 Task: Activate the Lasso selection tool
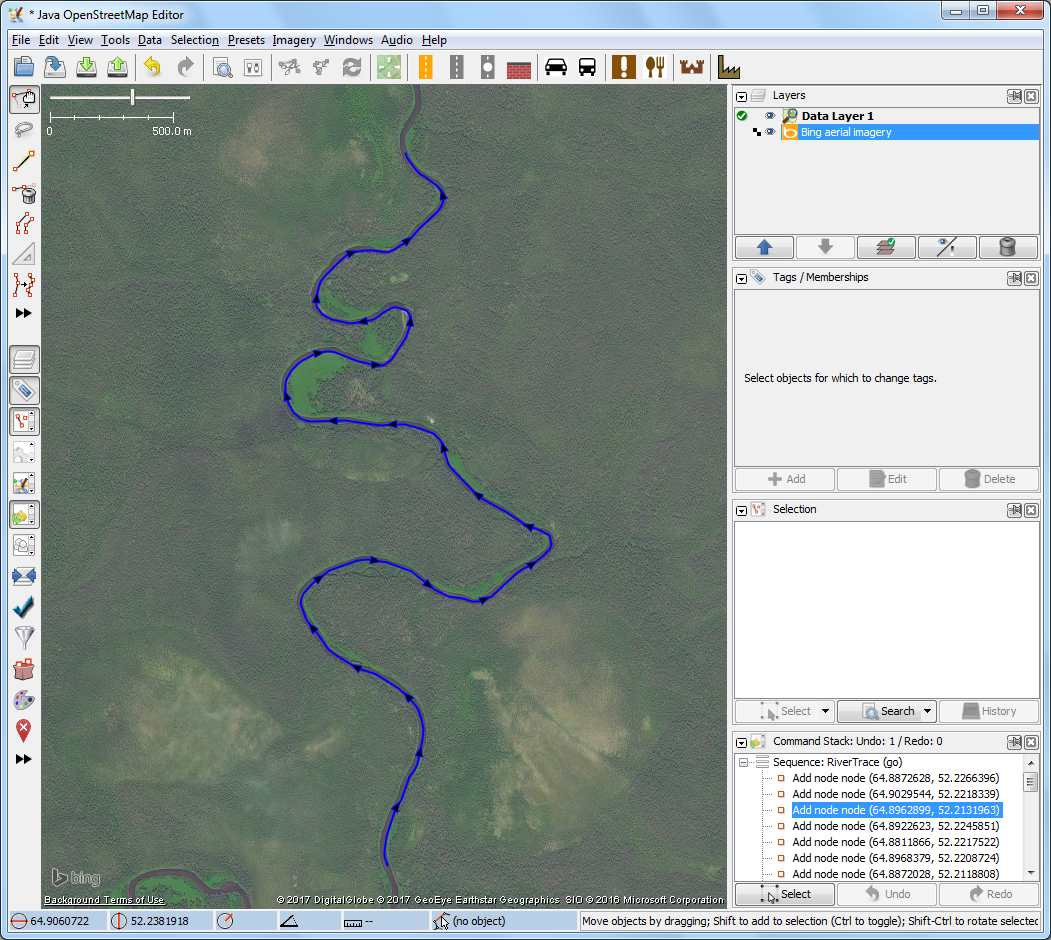click(24, 130)
